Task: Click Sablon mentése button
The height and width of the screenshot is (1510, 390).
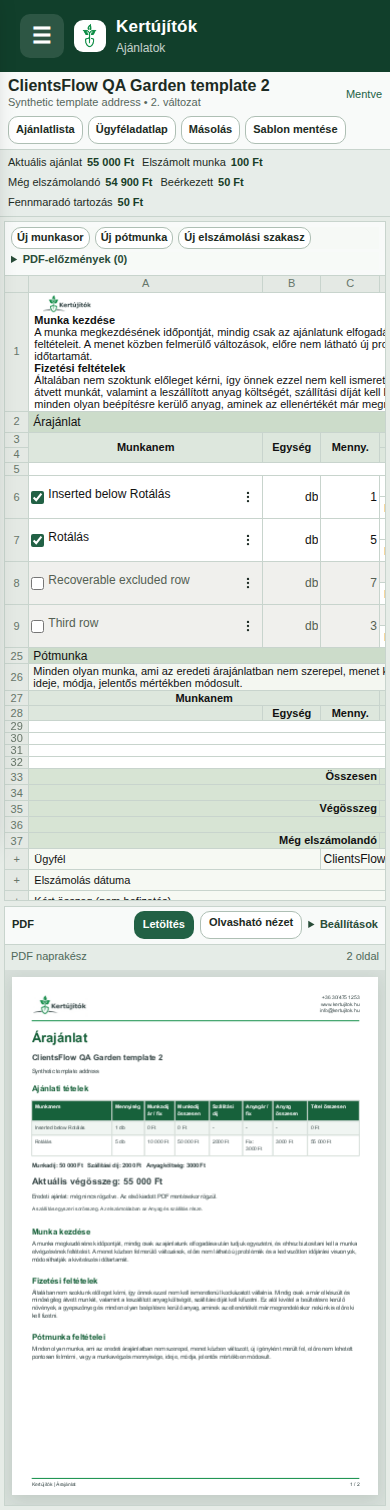Action: (295, 130)
